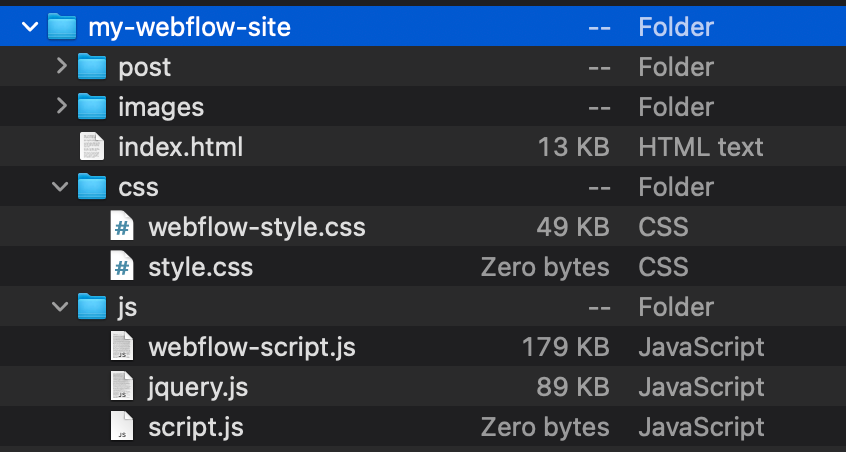Click Folder kind of js row
This screenshot has height=452, width=846.
click(676, 307)
